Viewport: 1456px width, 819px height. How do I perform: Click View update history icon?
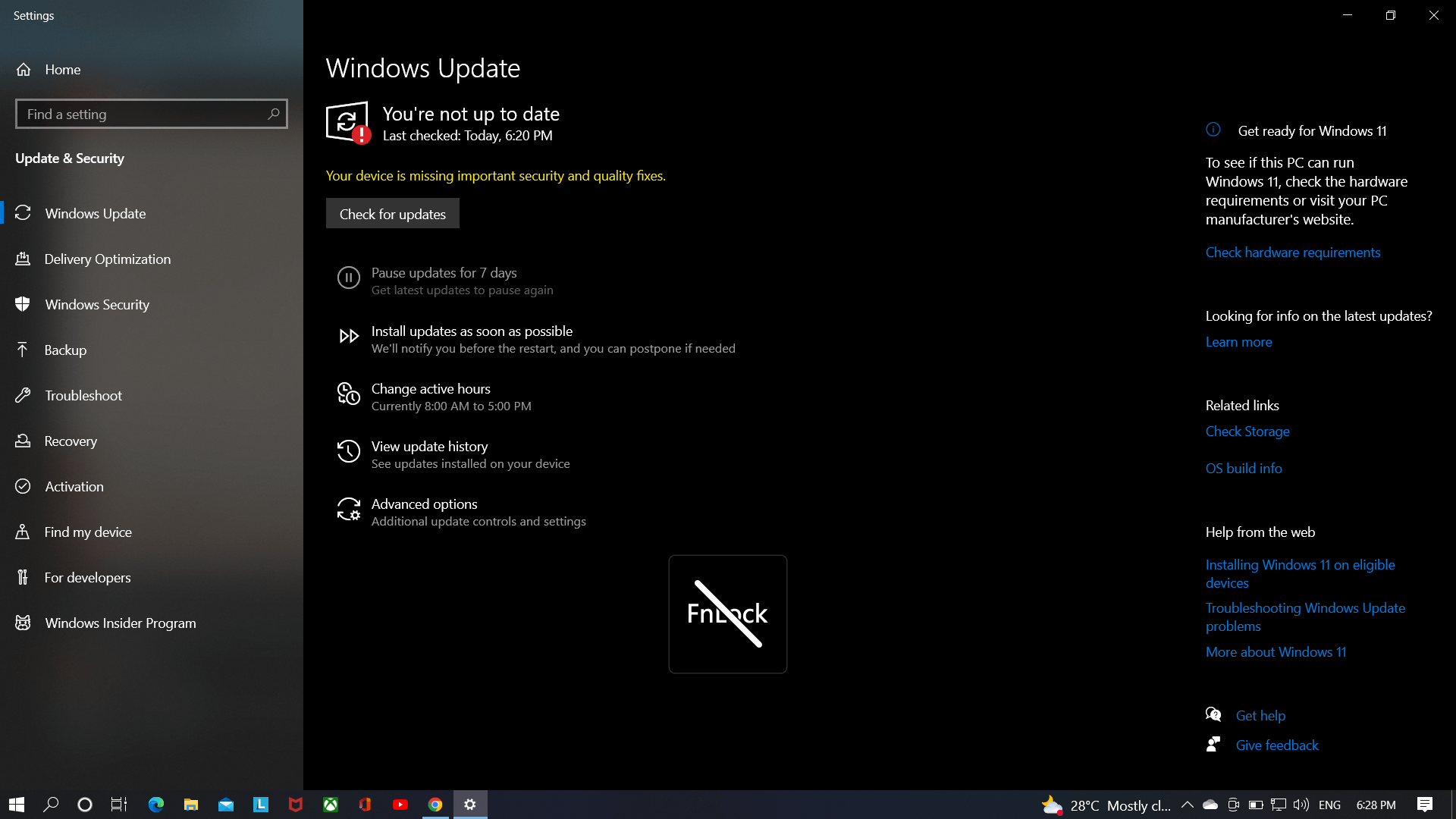[x=348, y=451]
